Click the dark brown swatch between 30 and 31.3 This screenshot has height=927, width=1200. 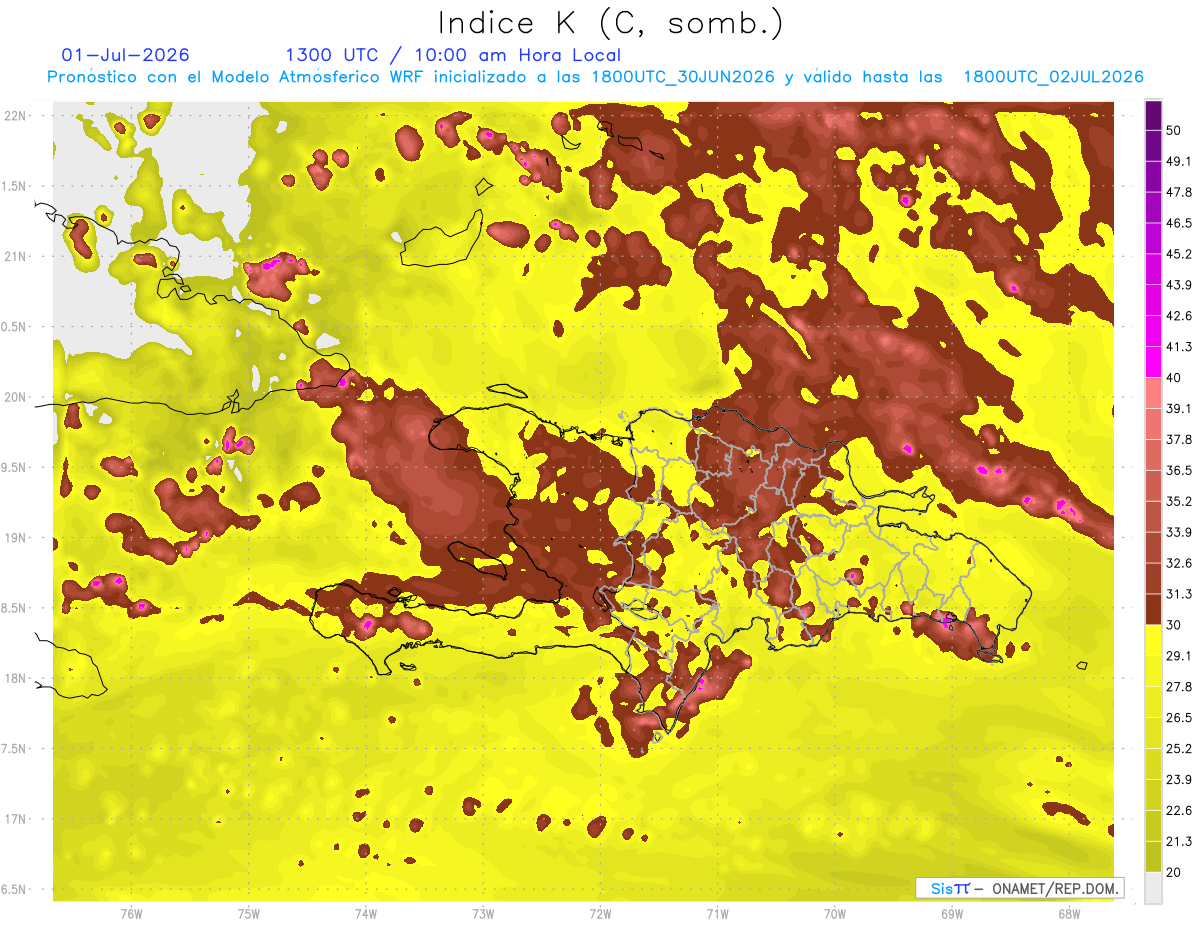[1153, 609]
